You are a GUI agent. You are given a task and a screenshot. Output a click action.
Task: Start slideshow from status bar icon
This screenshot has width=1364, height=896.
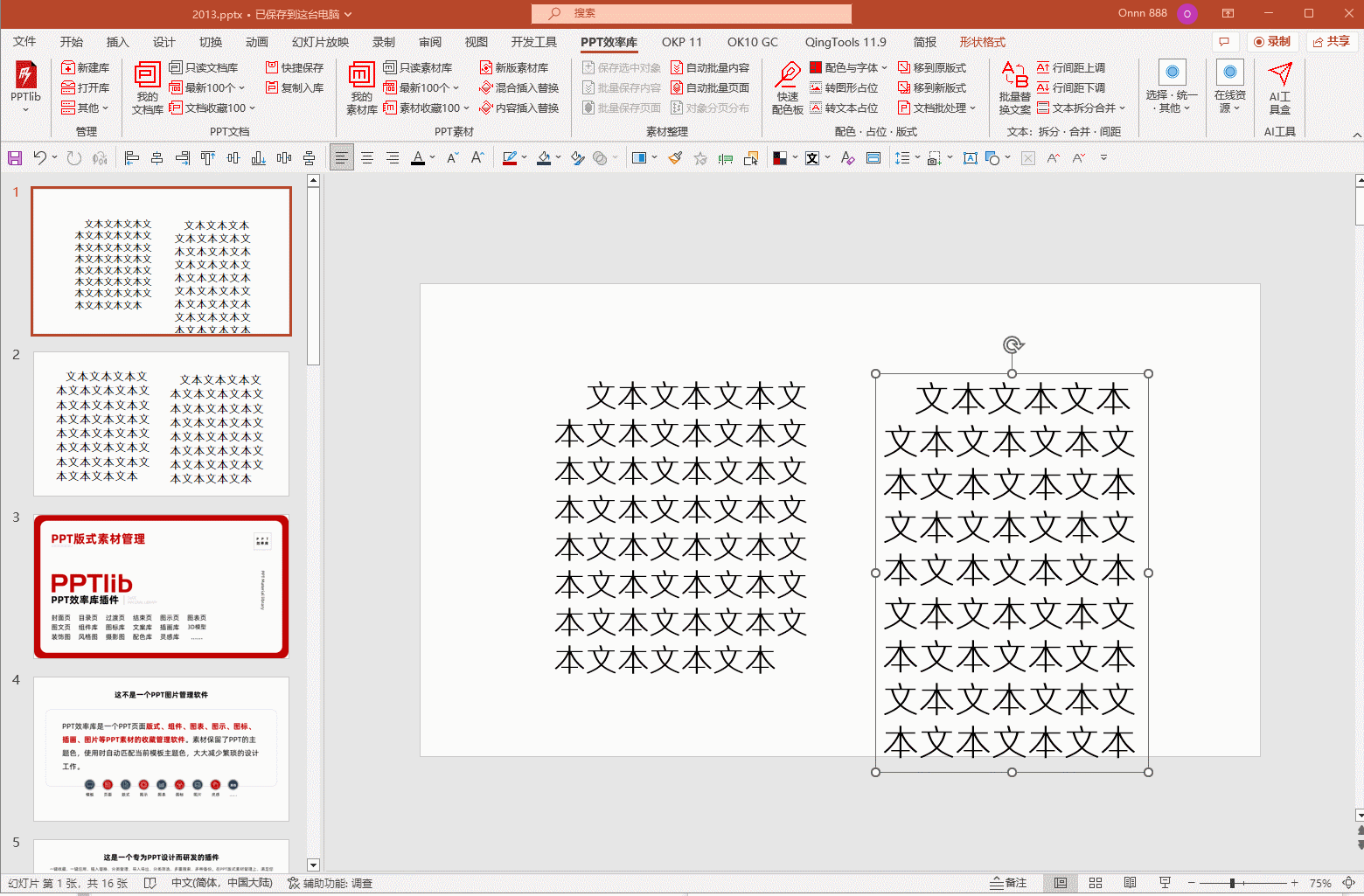point(1165,883)
